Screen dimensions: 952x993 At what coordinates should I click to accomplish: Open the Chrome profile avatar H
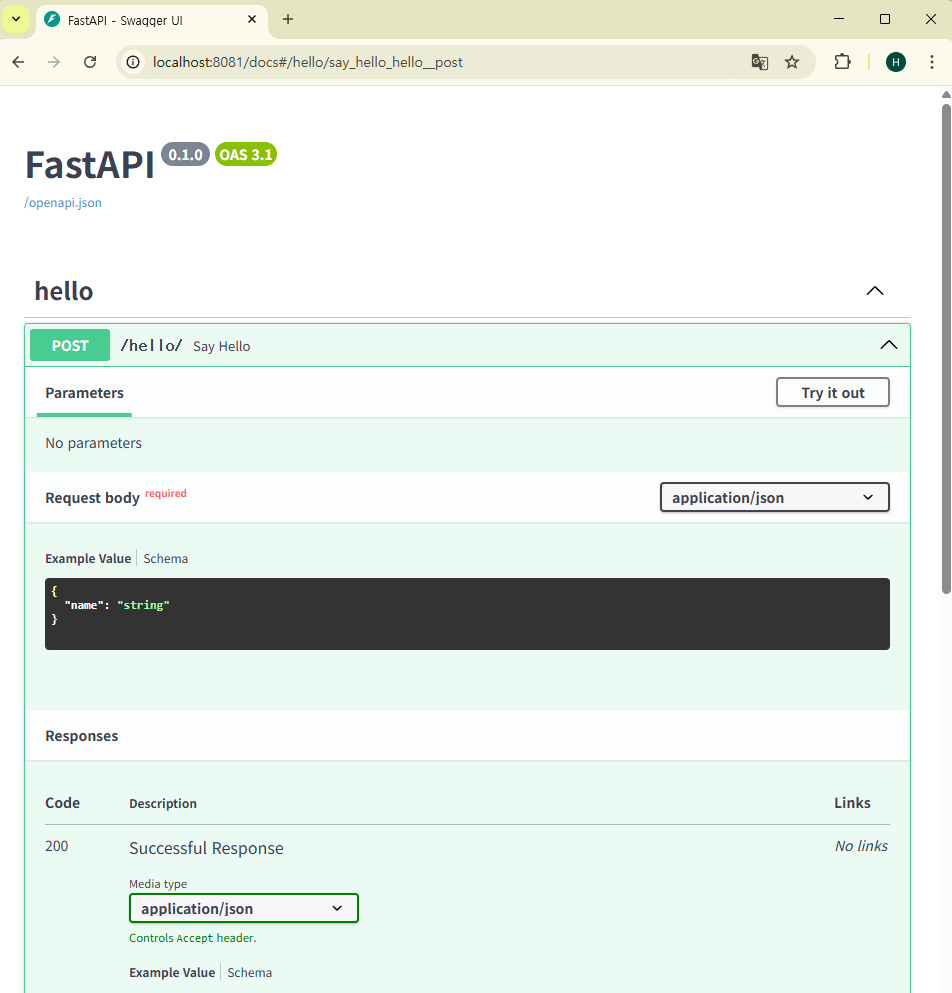[896, 62]
